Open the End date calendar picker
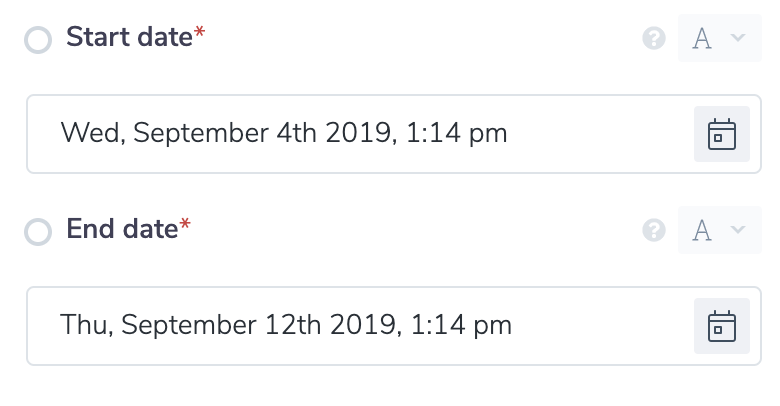 [x=722, y=326]
